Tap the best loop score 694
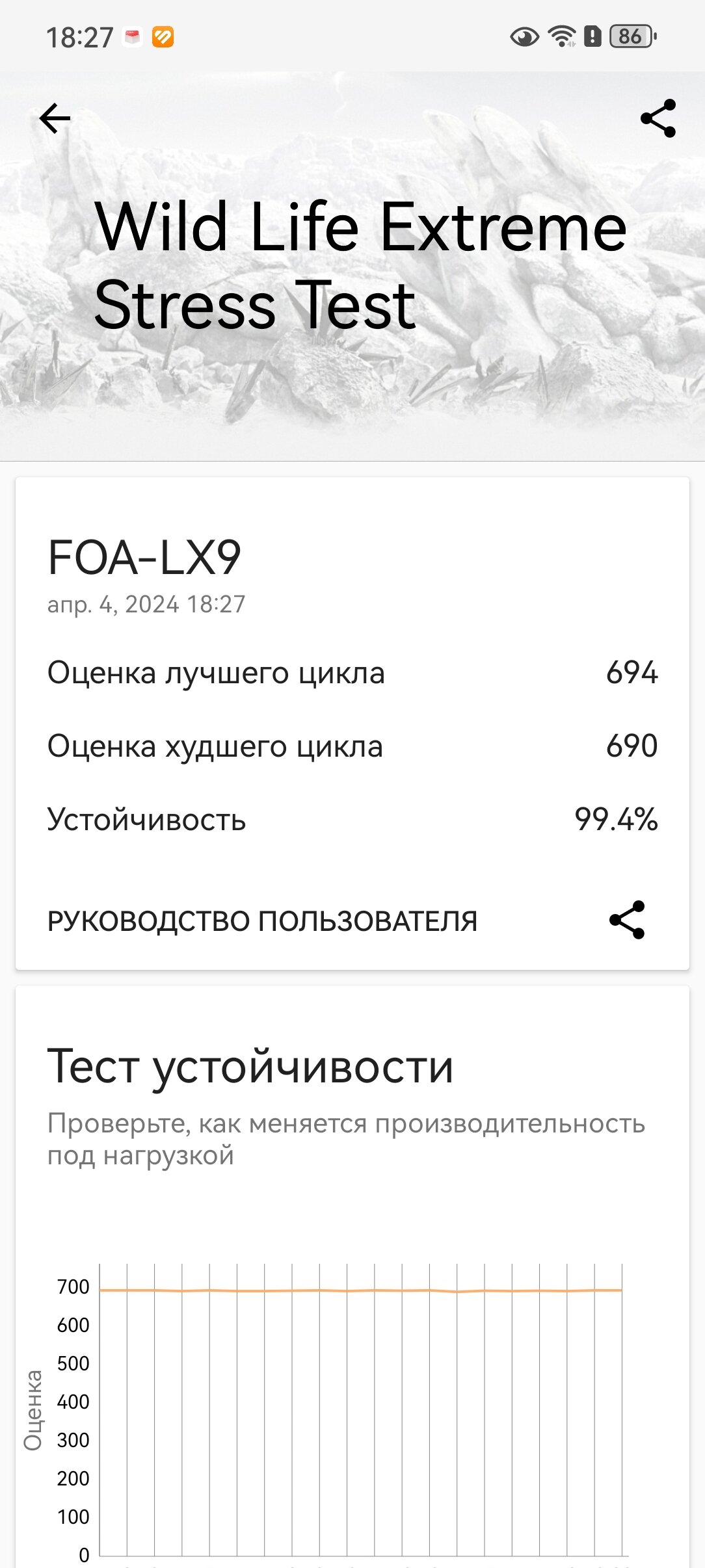The width and height of the screenshot is (705, 1568). pyautogui.click(x=632, y=672)
